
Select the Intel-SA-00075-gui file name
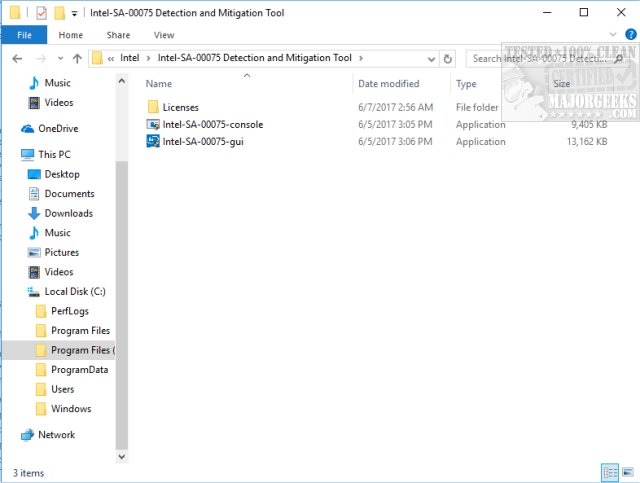(x=203, y=142)
